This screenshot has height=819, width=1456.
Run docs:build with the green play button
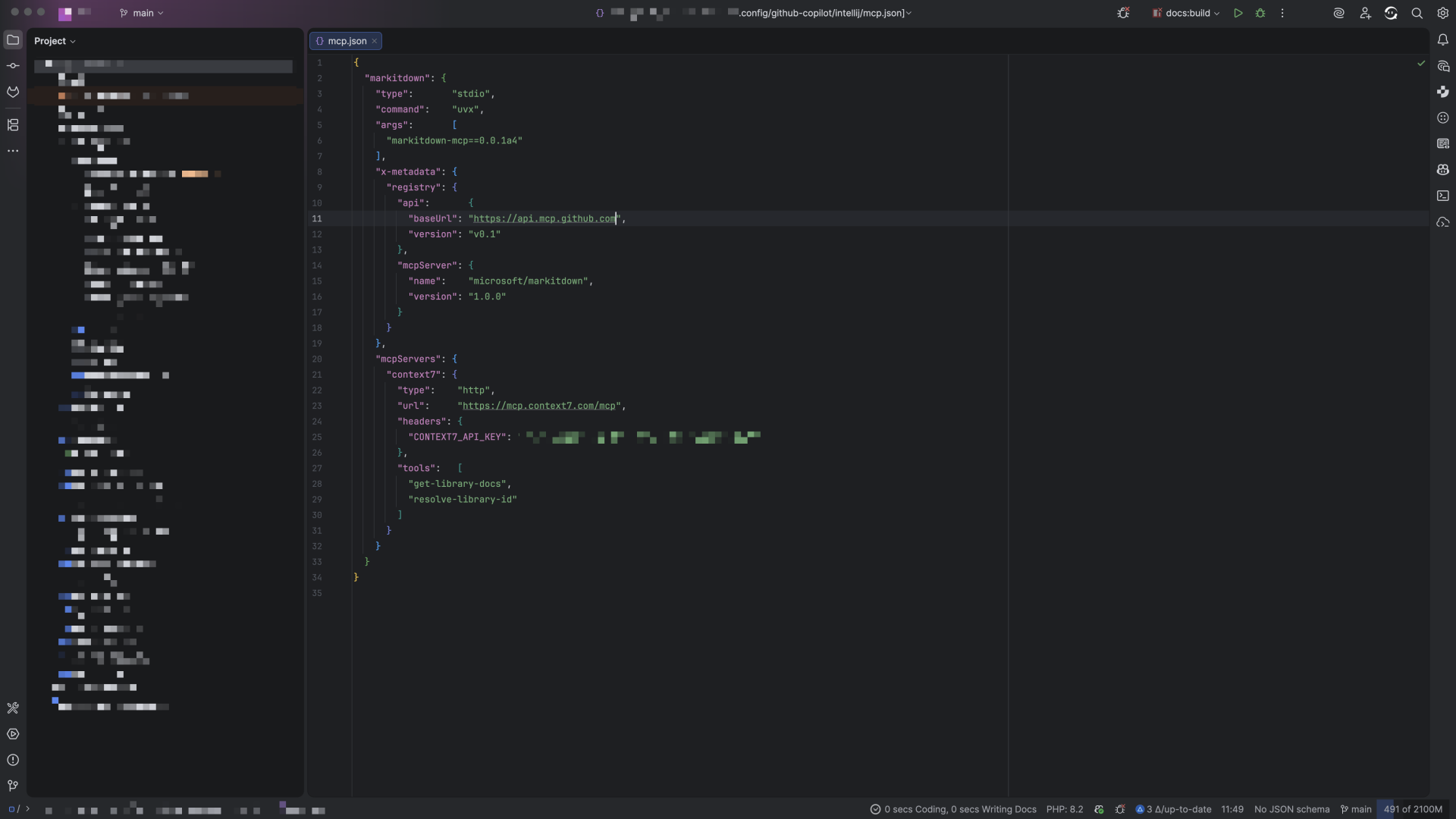pos(1238,13)
